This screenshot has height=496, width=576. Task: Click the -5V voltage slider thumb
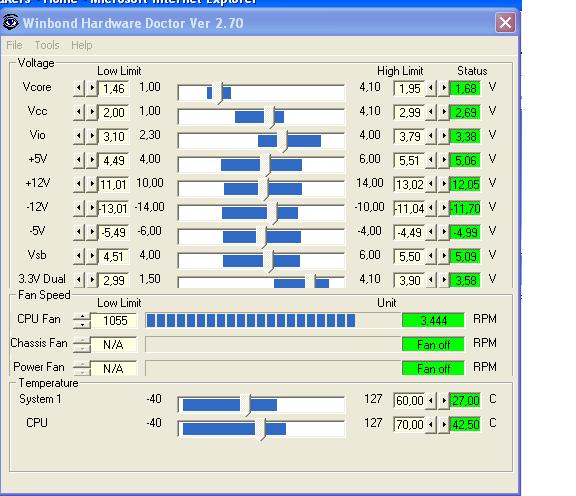click(x=261, y=237)
